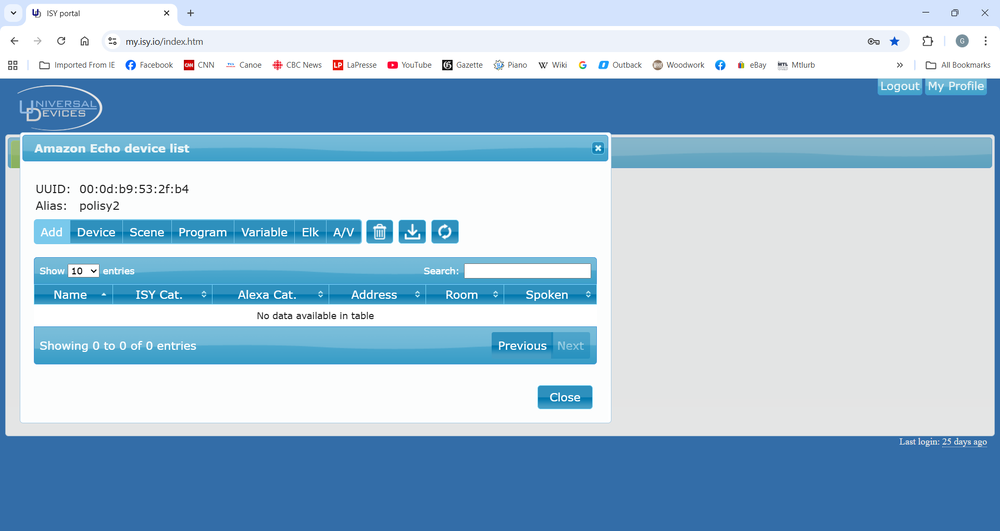
Task: Open the Show entries count dropdown
Action: pos(83,271)
